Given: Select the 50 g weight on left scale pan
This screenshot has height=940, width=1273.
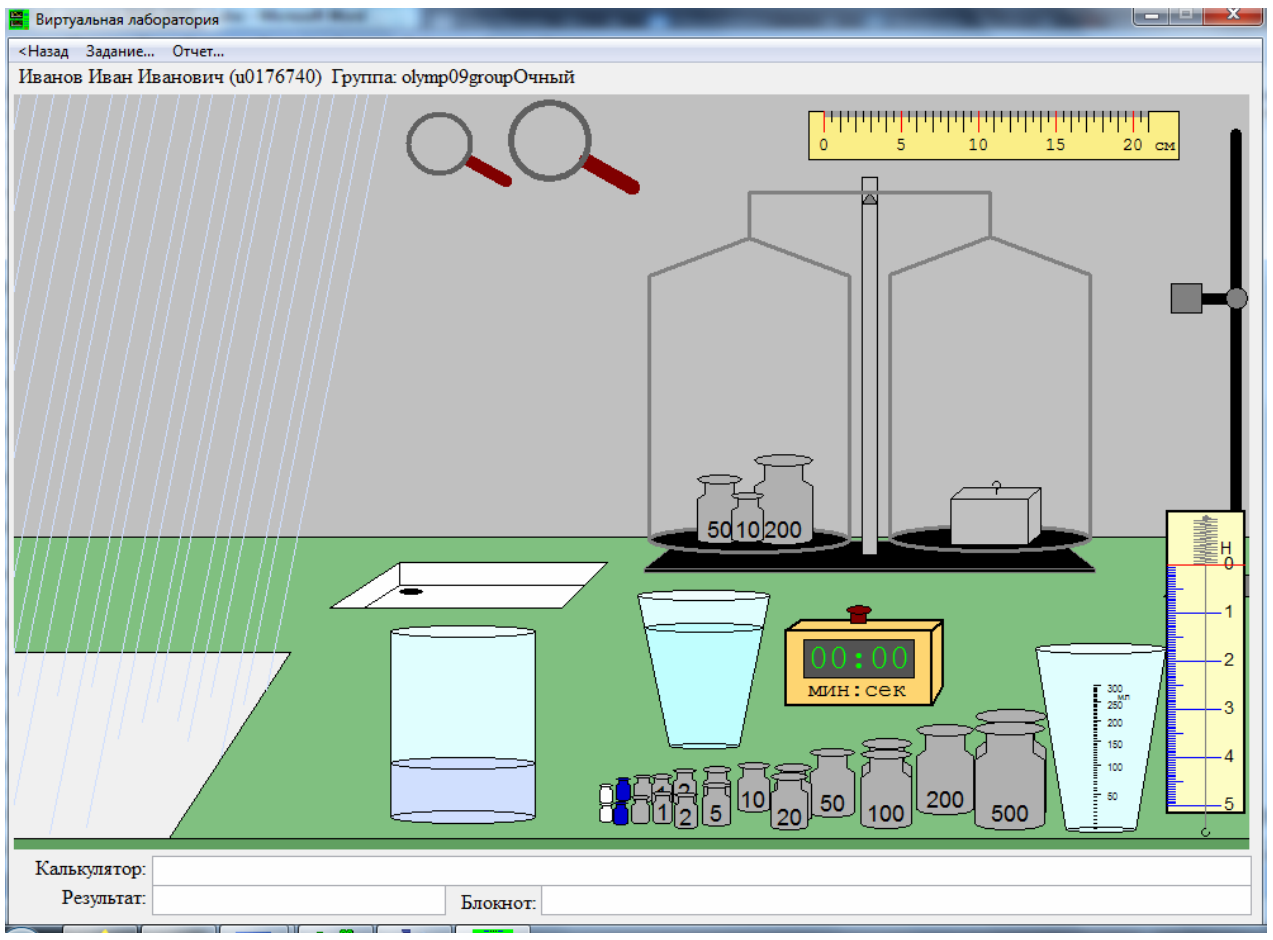Looking at the screenshot, I should [x=718, y=510].
